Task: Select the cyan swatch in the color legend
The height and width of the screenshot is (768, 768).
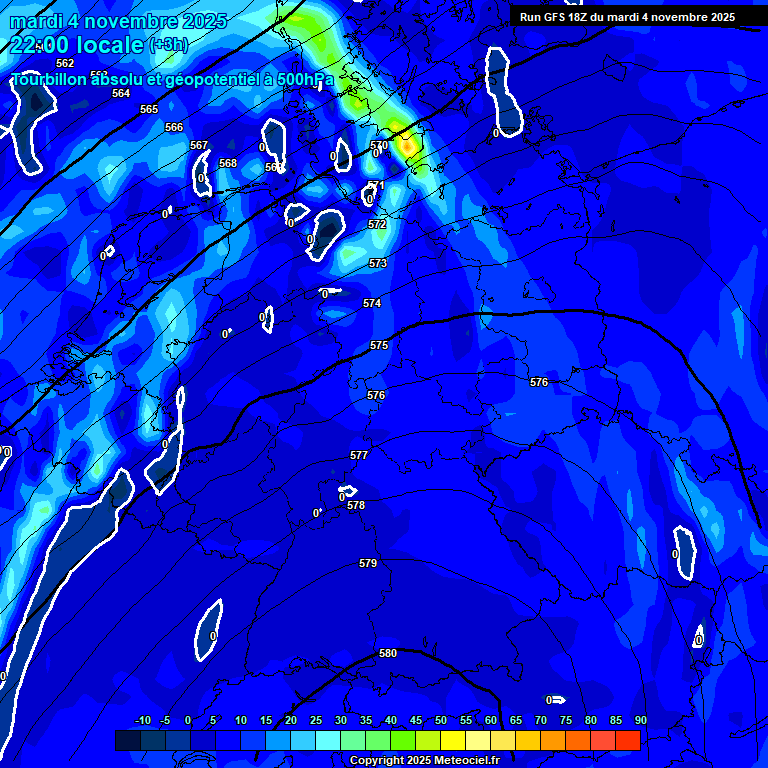Action: 328,740
